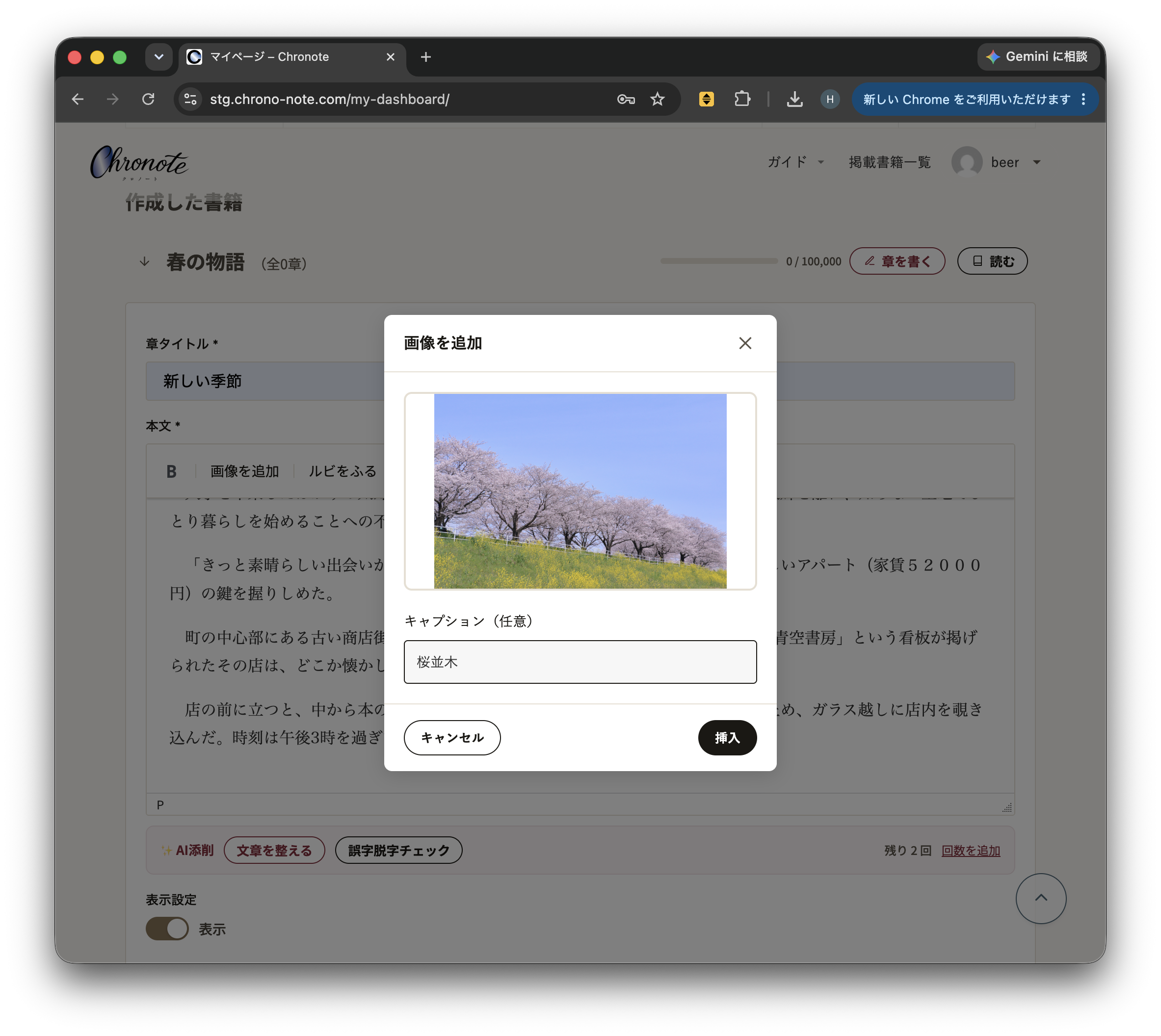Toggle bold B in editor toolbar

(x=171, y=471)
